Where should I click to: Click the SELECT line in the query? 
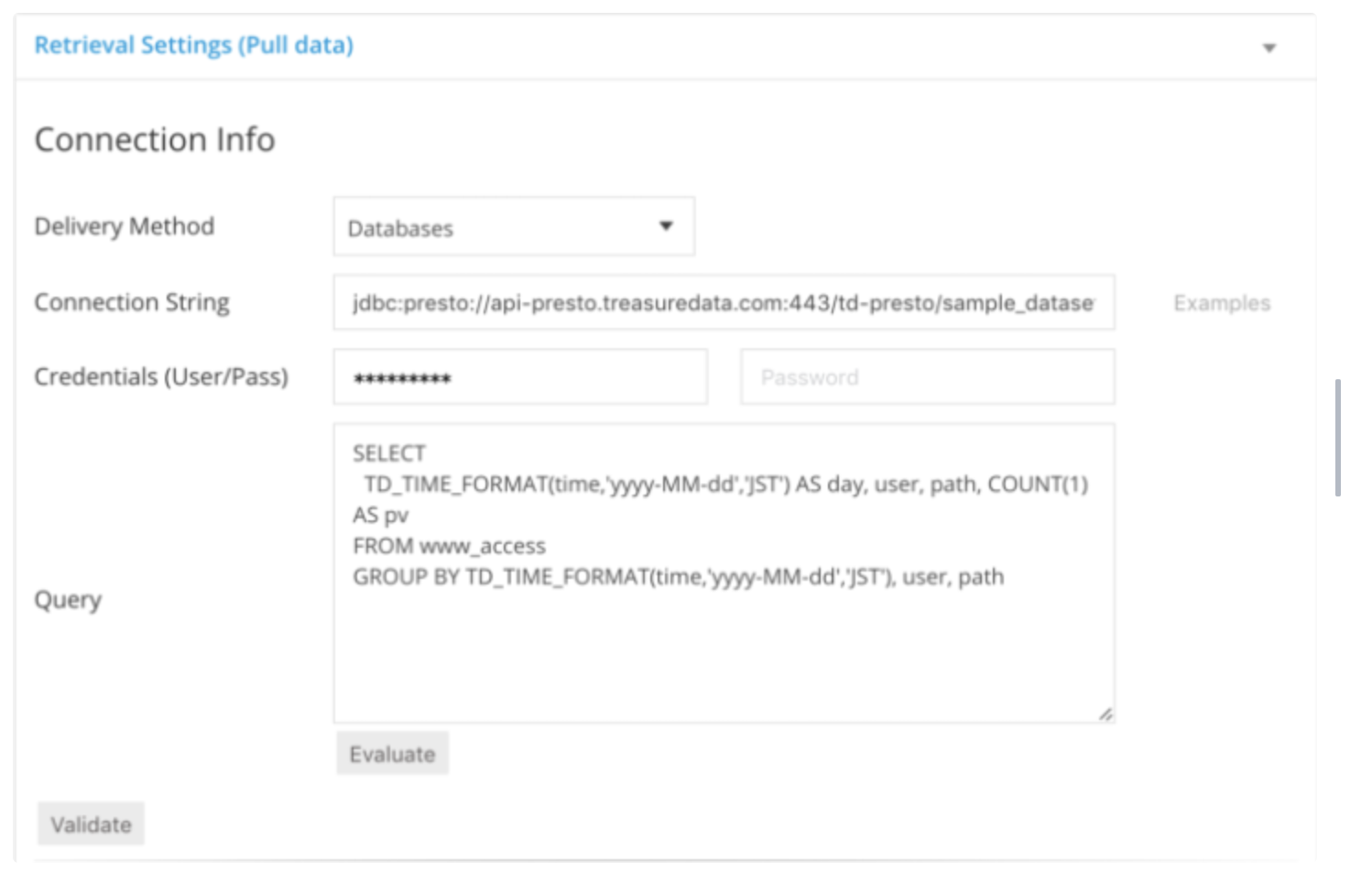389,453
